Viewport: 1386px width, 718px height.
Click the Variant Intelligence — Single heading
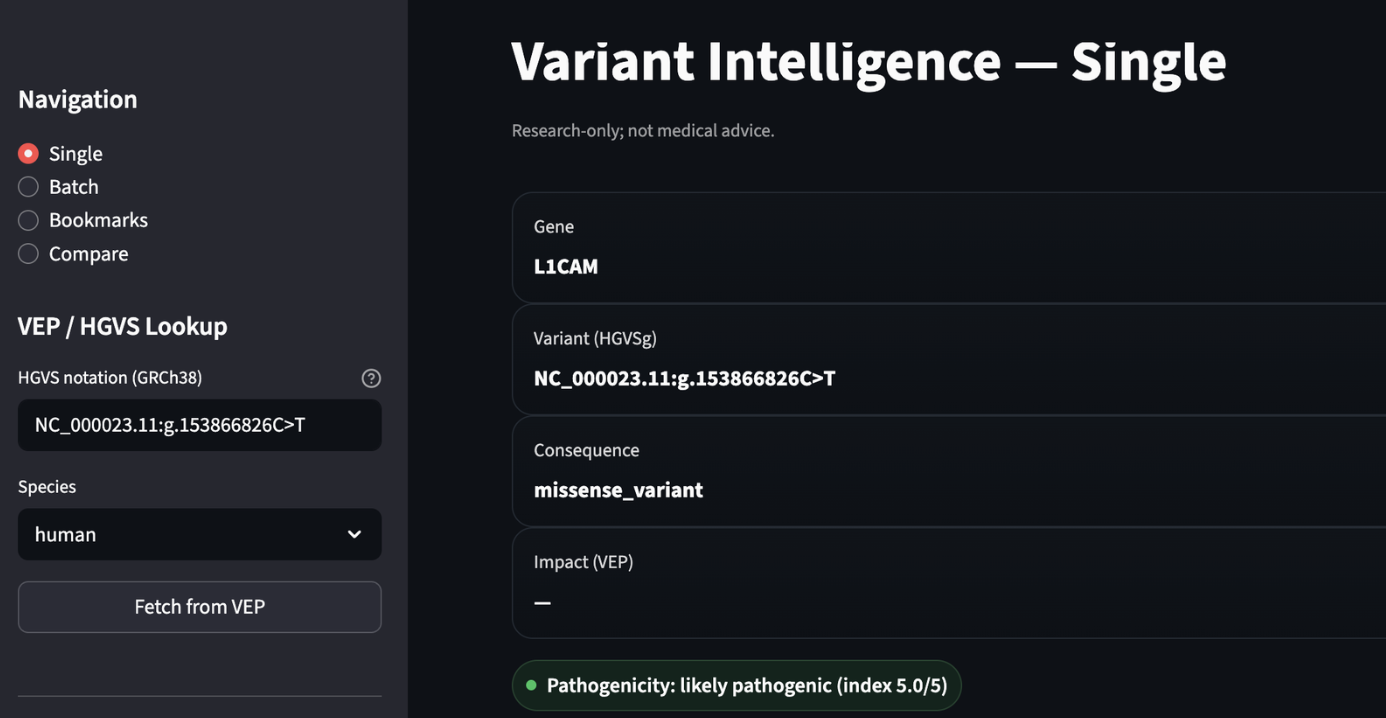(868, 61)
